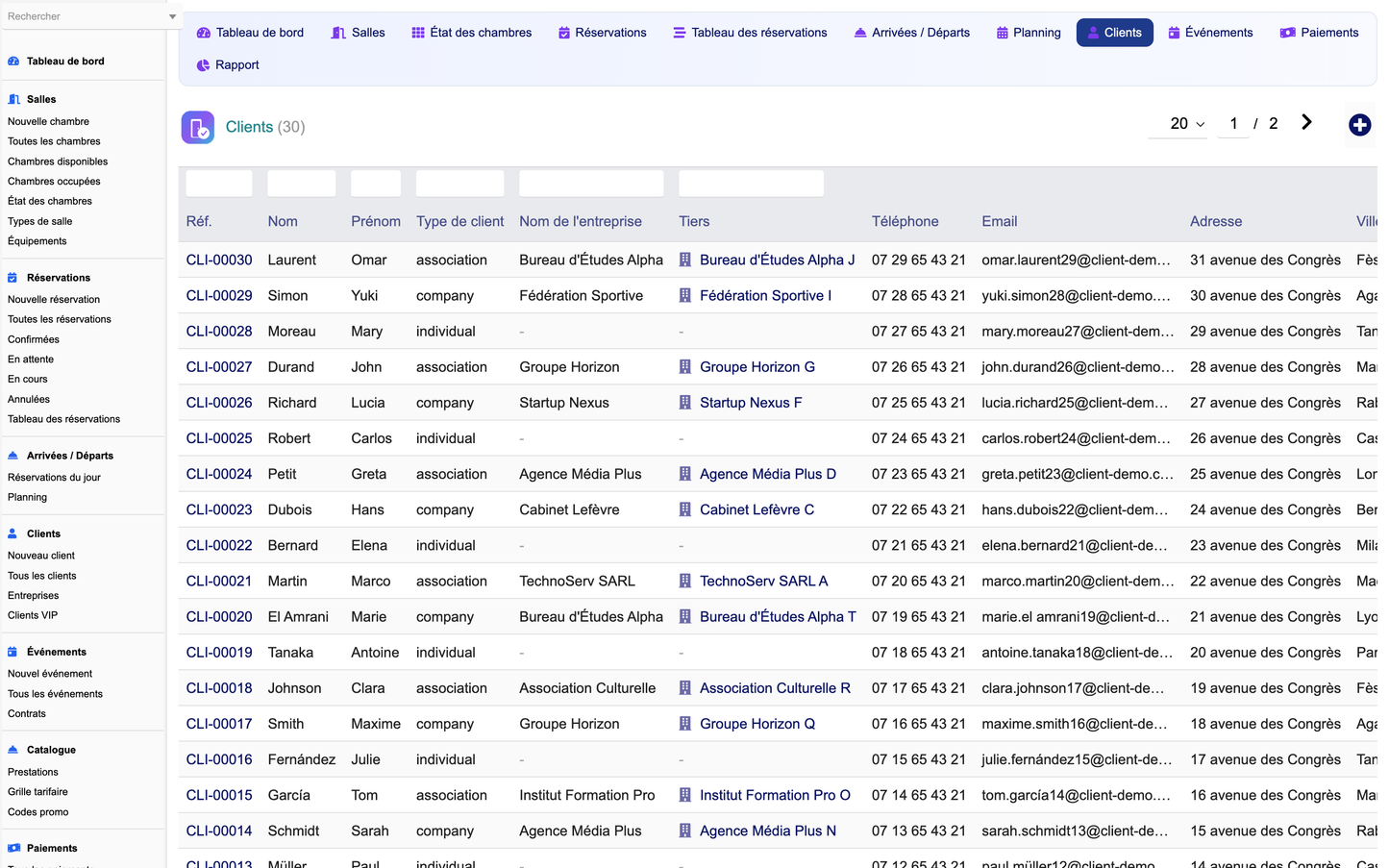Click the Catalogue icon in sidebar

pyautogui.click(x=13, y=750)
